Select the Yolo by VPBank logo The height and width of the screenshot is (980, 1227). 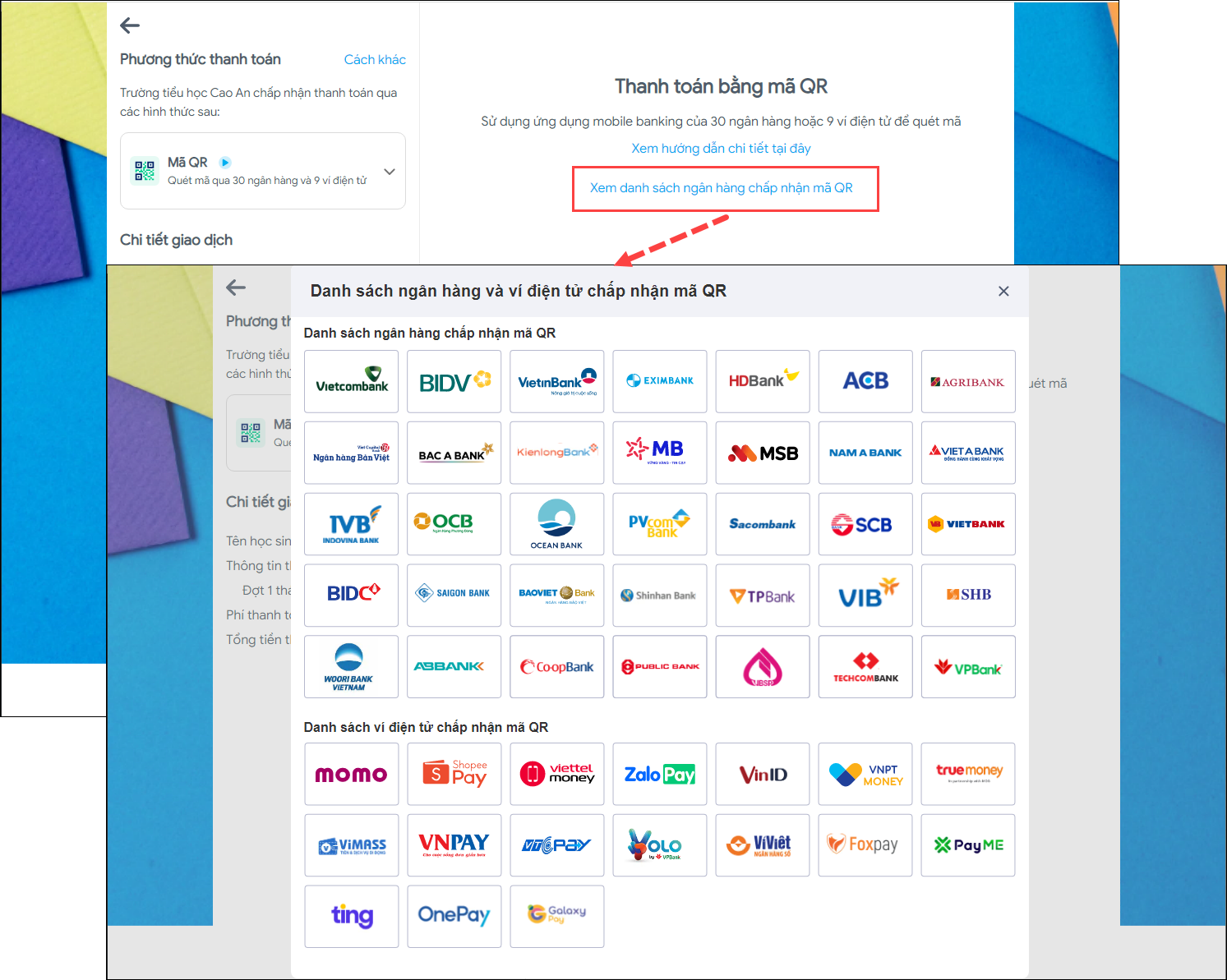click(660, 845)
